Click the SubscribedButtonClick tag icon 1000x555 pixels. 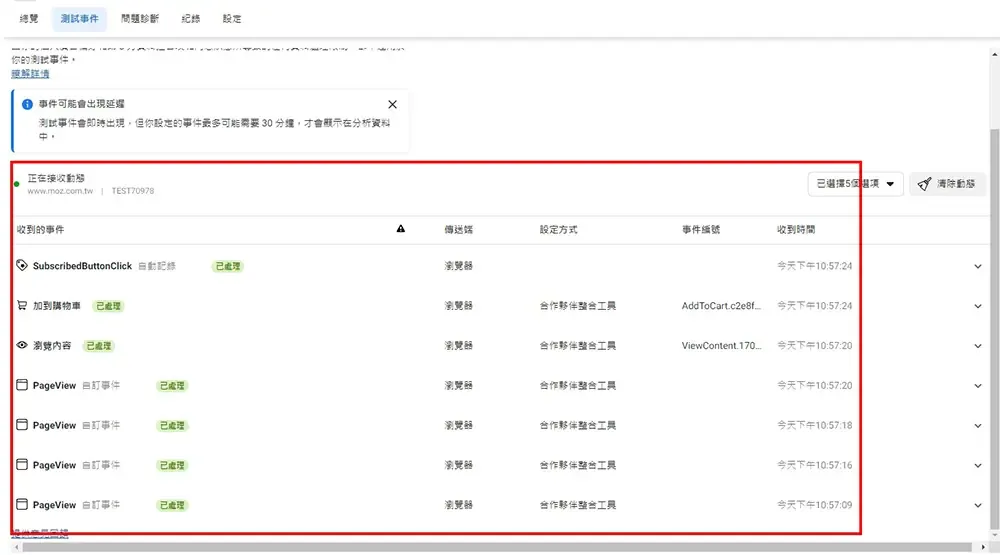pos(22,265)
